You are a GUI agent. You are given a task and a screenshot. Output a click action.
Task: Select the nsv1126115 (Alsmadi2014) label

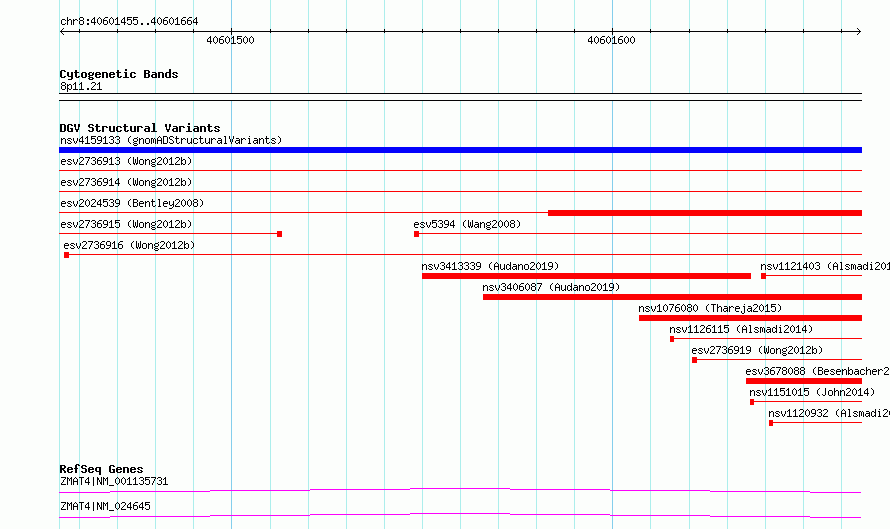(x=741, y=329)
